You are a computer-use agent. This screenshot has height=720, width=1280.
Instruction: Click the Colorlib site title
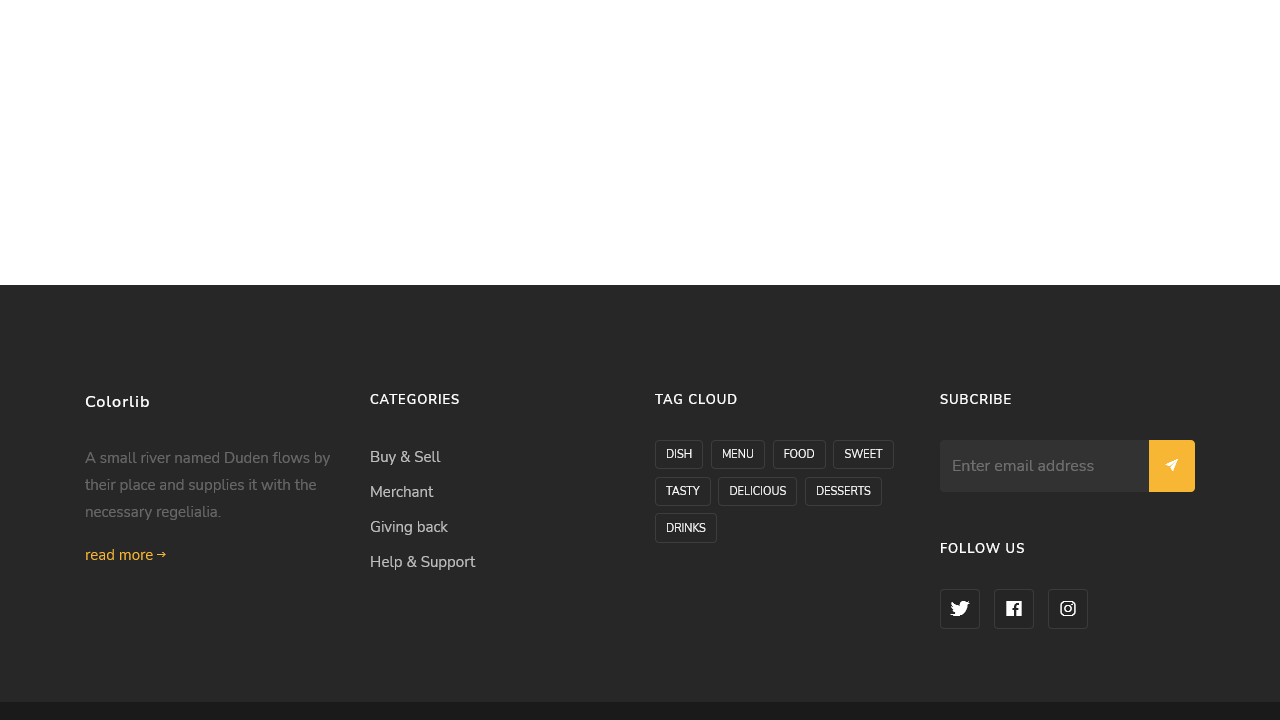point(117,401)
